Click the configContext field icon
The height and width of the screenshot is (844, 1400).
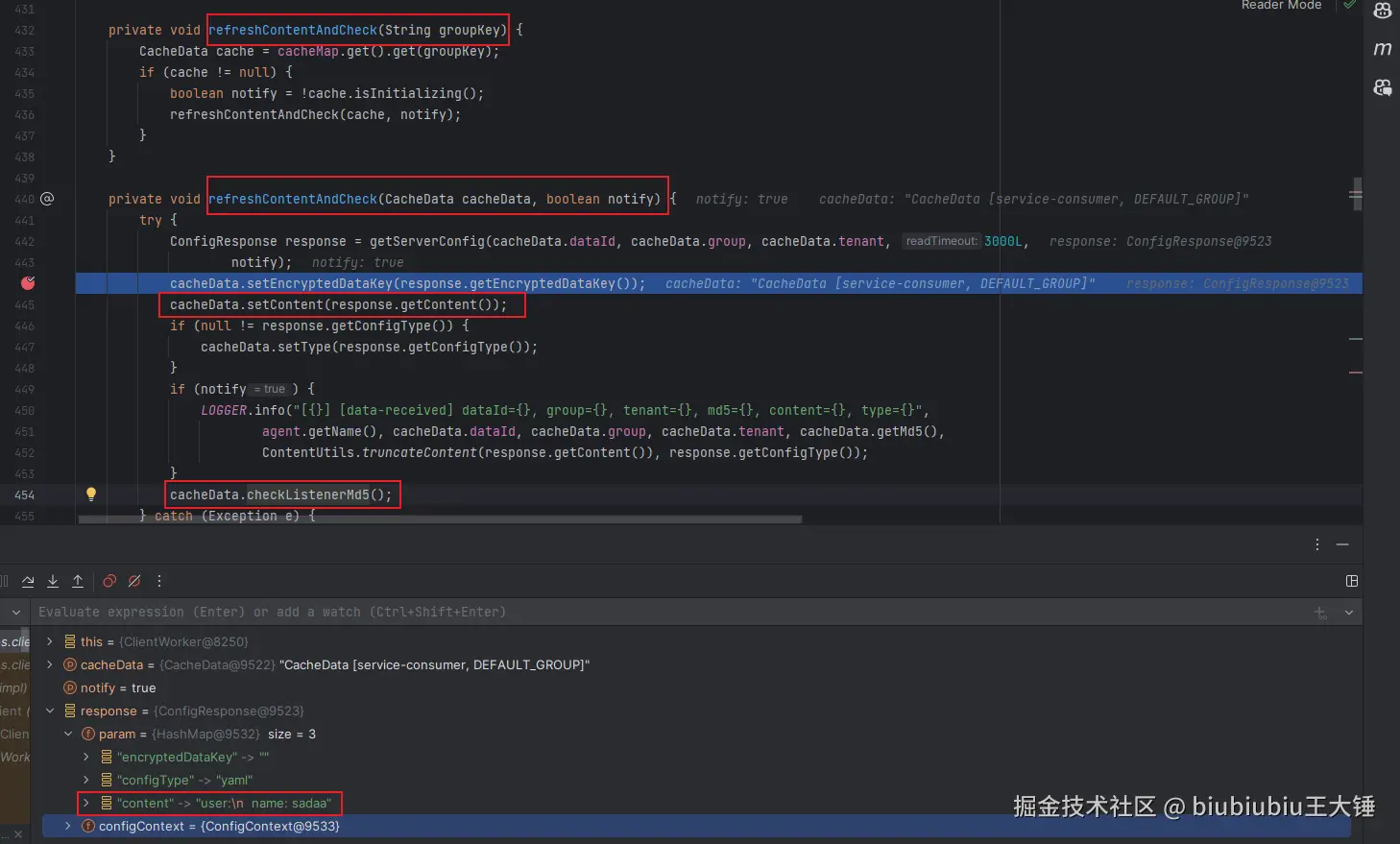click(88, 826)
